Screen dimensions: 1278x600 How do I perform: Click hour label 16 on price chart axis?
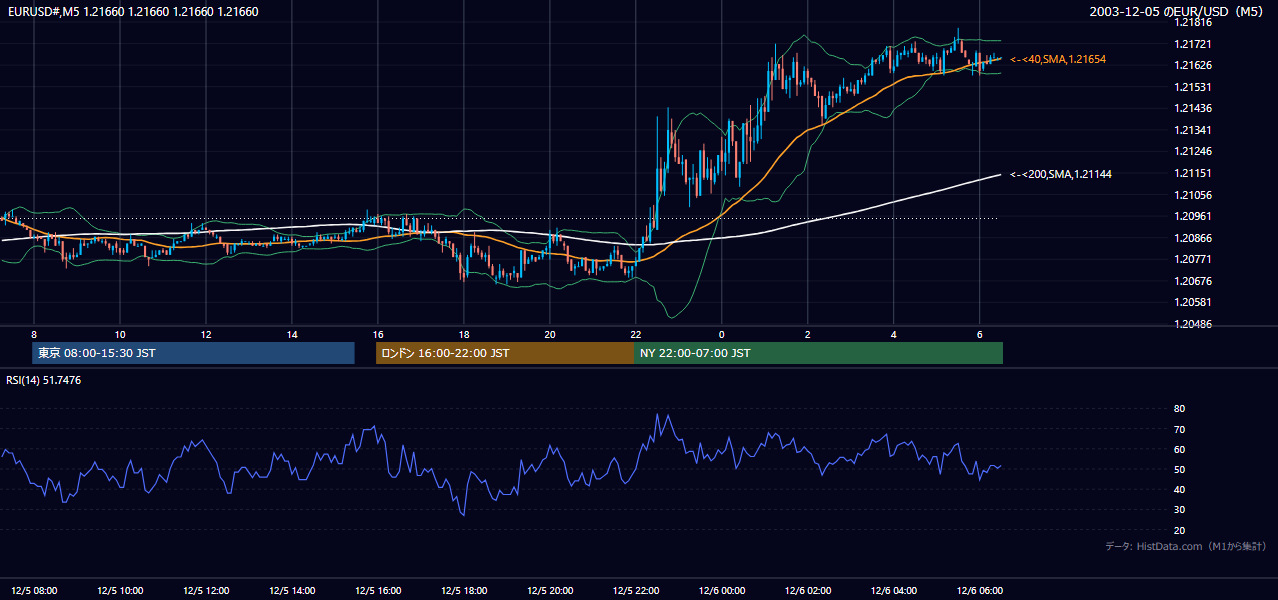[378, 334]
